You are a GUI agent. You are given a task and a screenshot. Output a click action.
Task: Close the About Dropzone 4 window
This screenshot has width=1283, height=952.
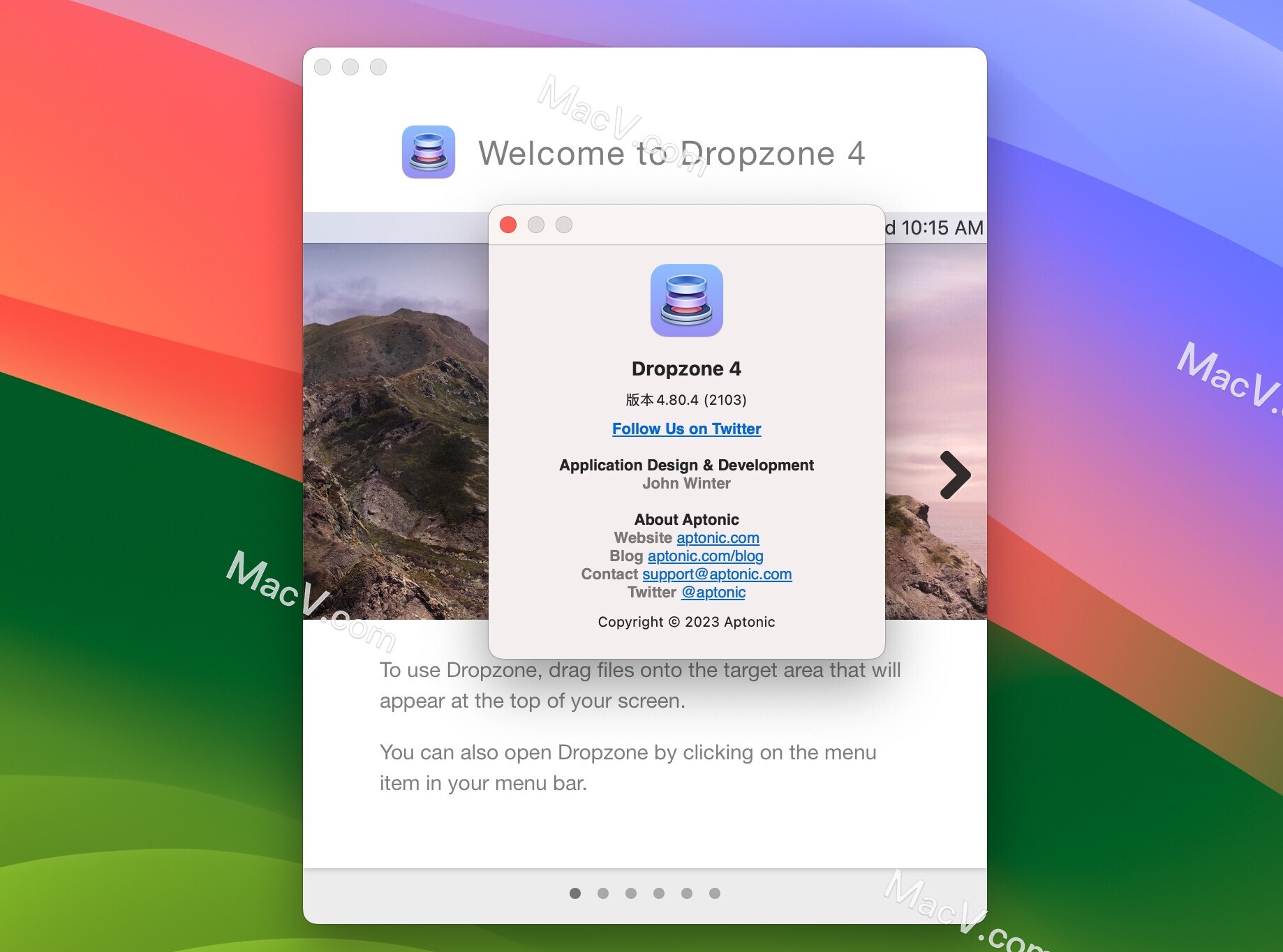[x=508, y=225]
